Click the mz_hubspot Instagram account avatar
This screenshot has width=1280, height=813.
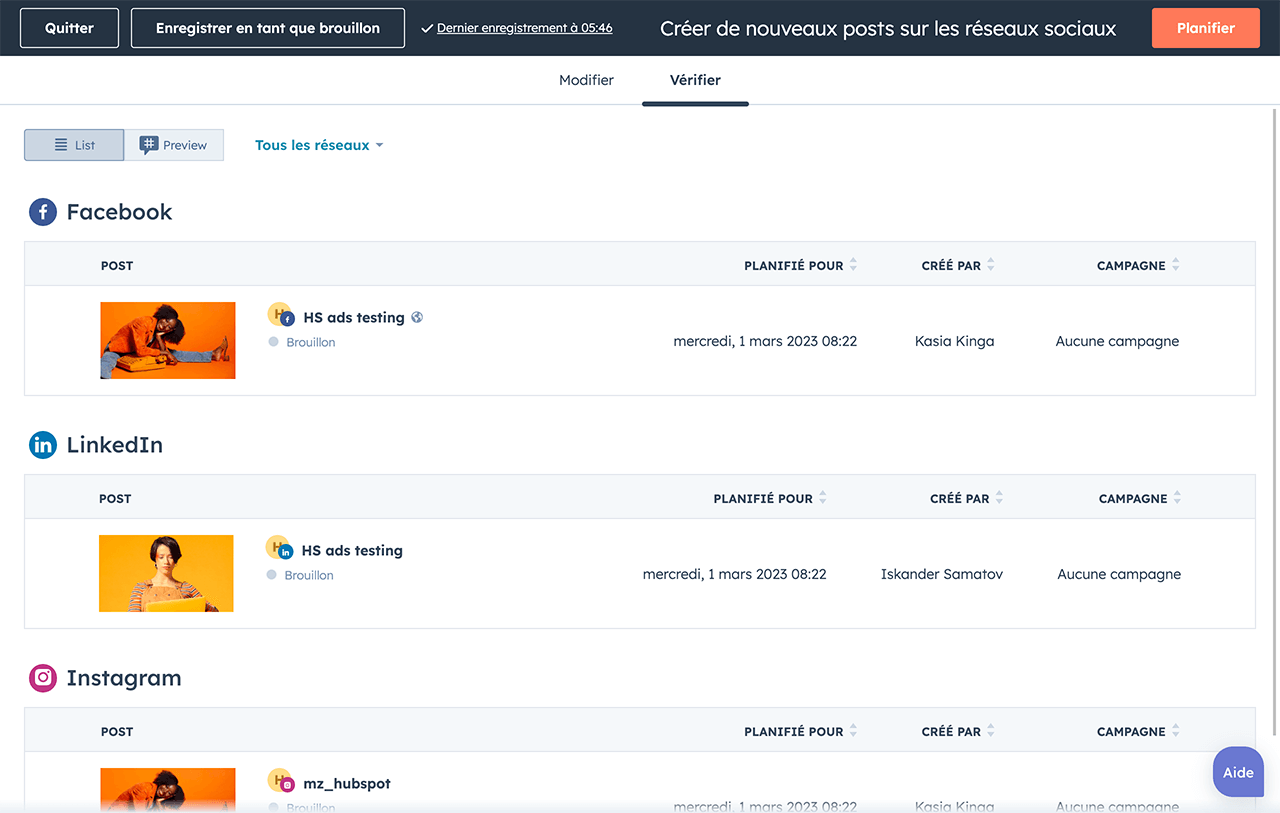coord(281,782)
